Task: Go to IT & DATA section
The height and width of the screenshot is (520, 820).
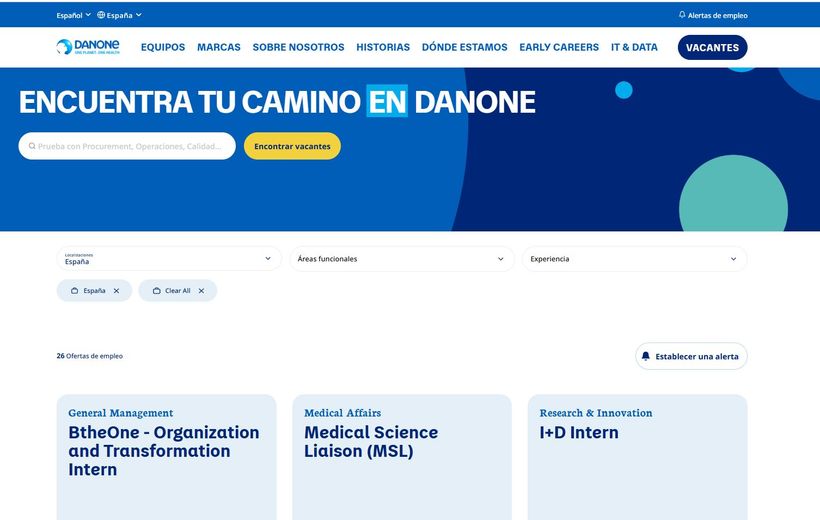Action: click(x=634, y=47)
